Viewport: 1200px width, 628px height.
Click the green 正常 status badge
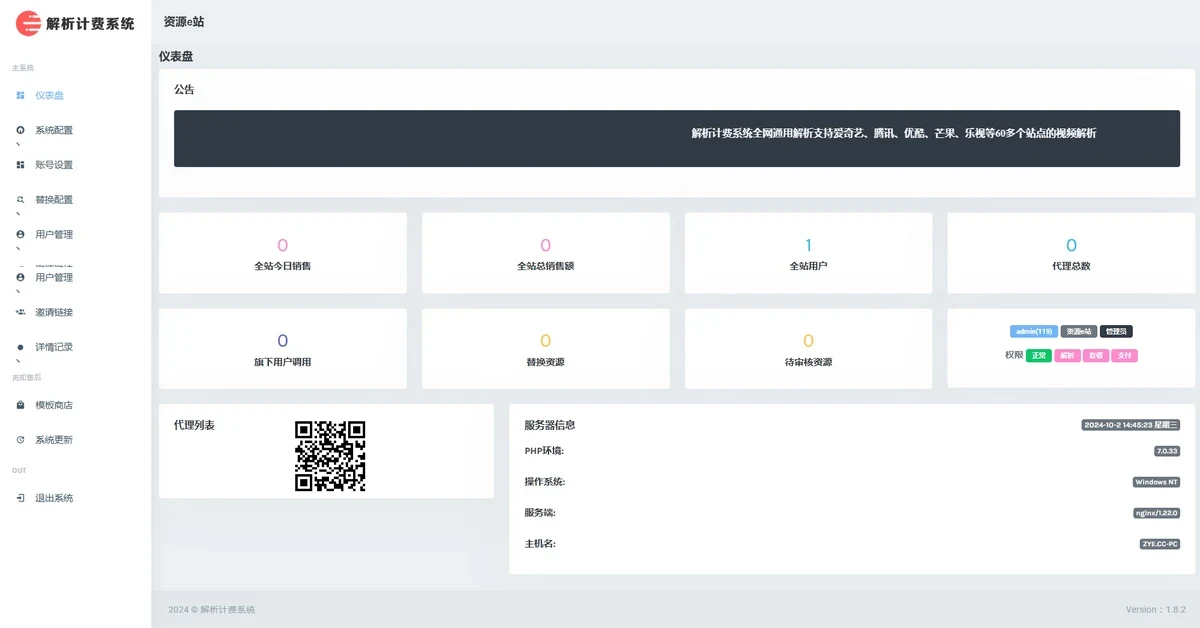tap(1038, 355)
